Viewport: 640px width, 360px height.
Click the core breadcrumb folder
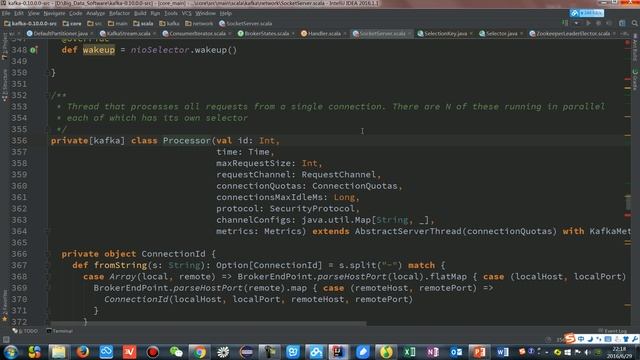click(x=72, y=24)
